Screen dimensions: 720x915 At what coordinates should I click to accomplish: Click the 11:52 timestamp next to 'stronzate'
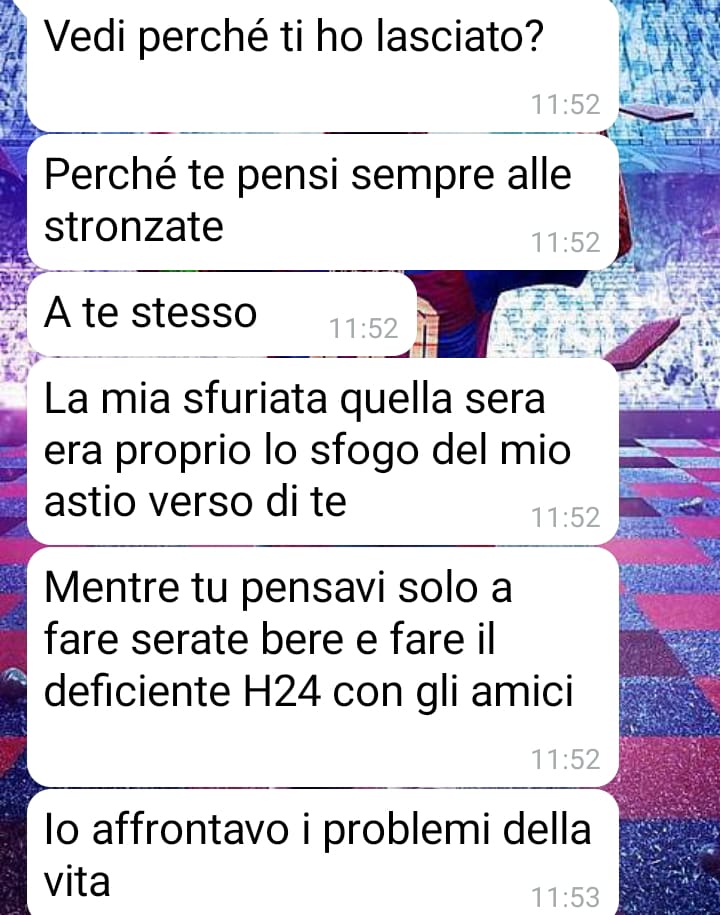tap(565, 243)
